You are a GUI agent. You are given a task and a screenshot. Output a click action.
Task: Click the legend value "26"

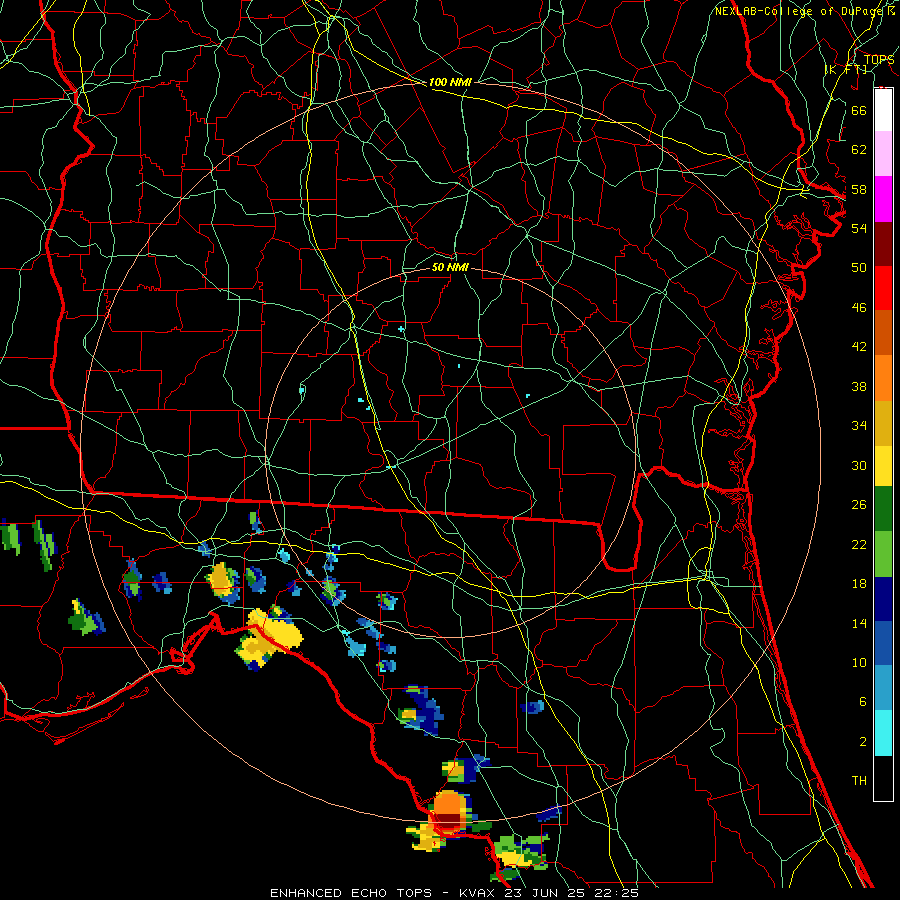point(859,505)
